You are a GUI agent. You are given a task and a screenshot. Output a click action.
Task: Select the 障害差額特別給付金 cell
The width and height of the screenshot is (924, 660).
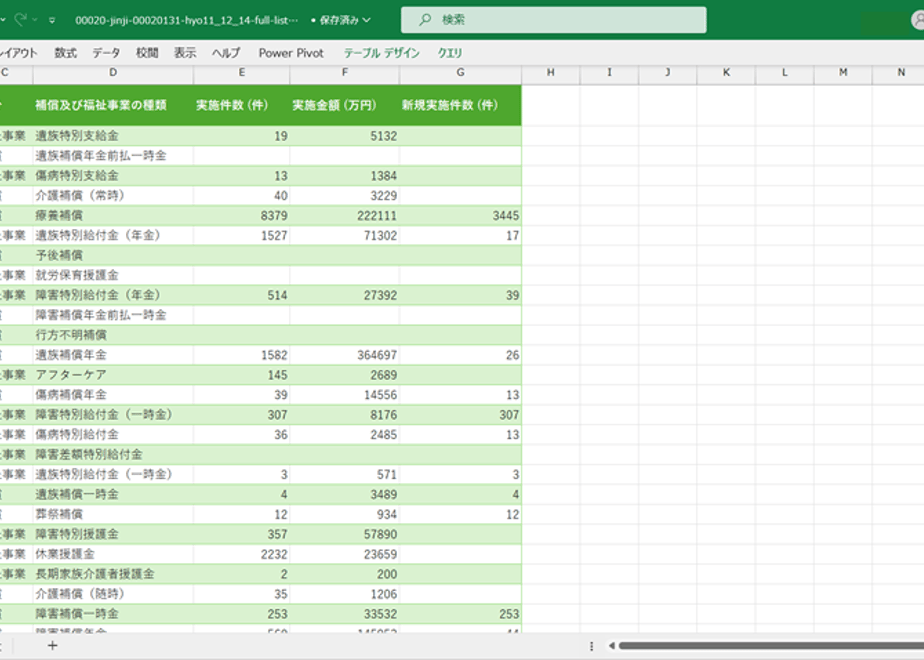click(113, 455)
